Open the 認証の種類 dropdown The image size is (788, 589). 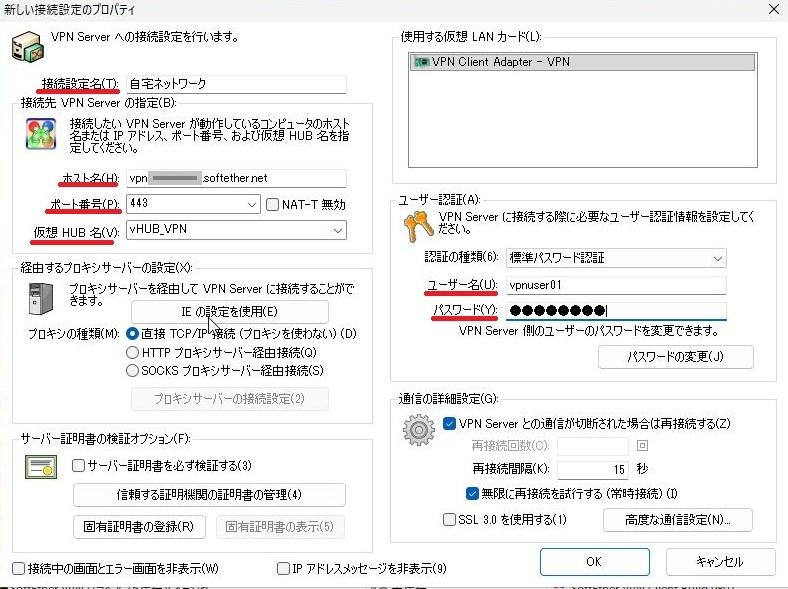pyautogui.click(x=616, y=258)
